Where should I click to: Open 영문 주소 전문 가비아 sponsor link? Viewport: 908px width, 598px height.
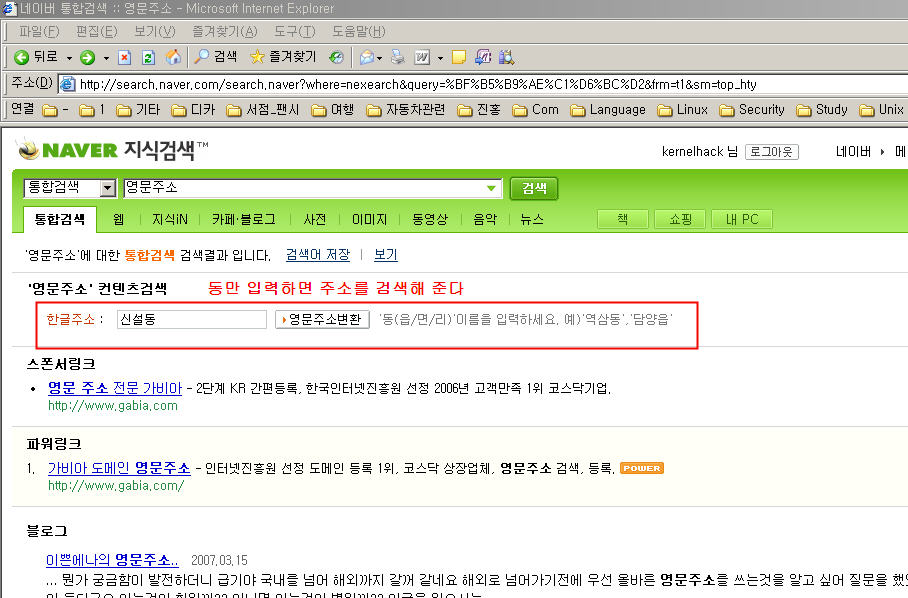tap(115, 388)
